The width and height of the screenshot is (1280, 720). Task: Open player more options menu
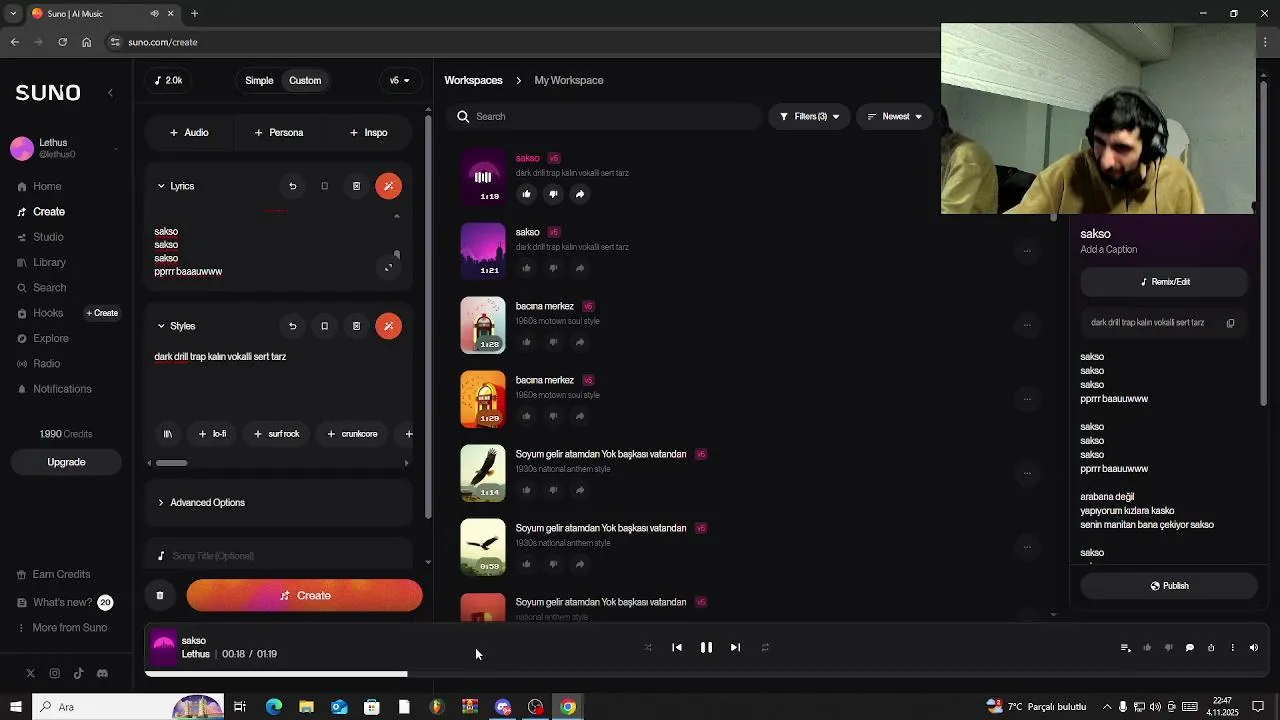tap(1232, 648)
